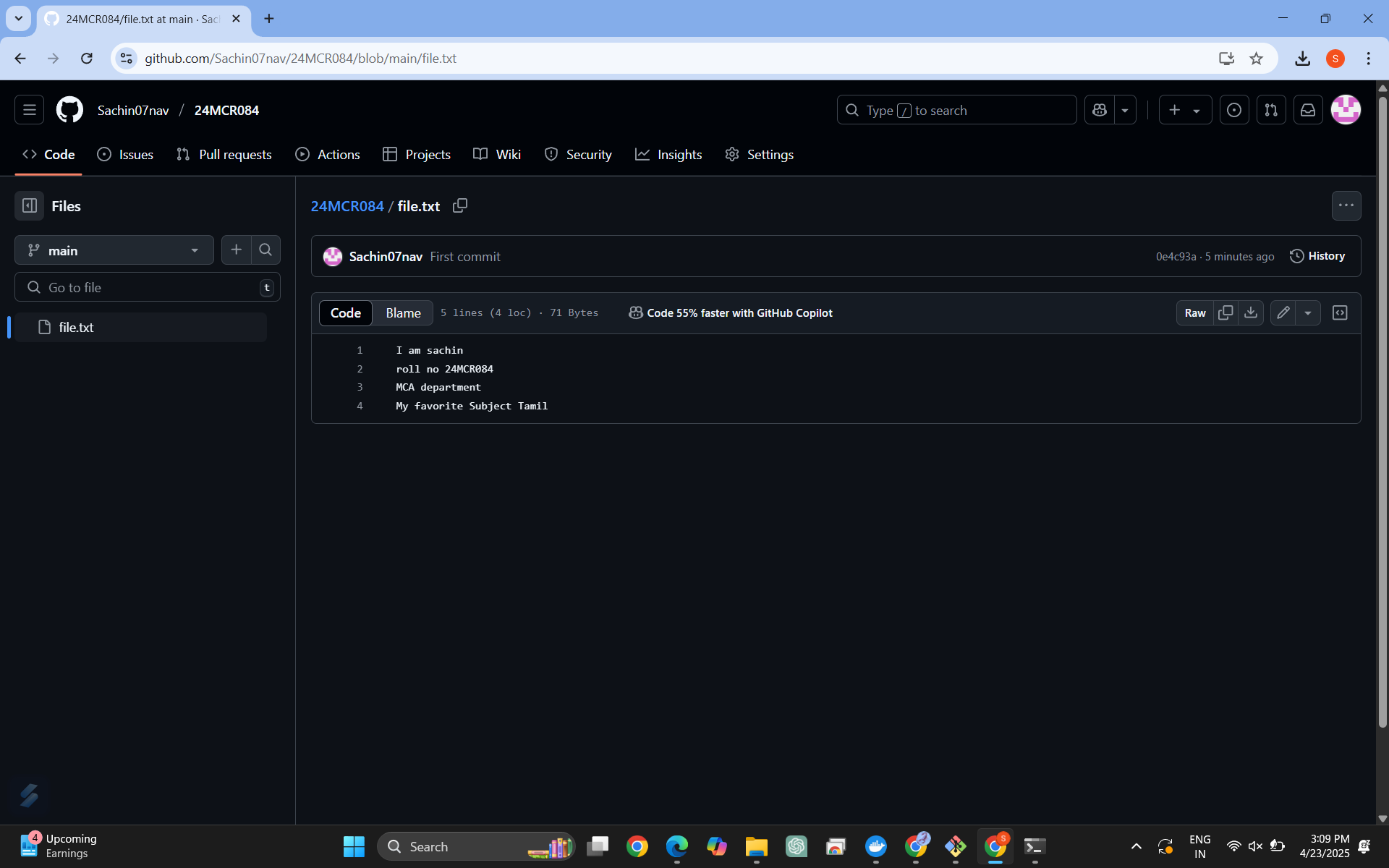Install app icon in address bar

click(x=1226, y=58)
